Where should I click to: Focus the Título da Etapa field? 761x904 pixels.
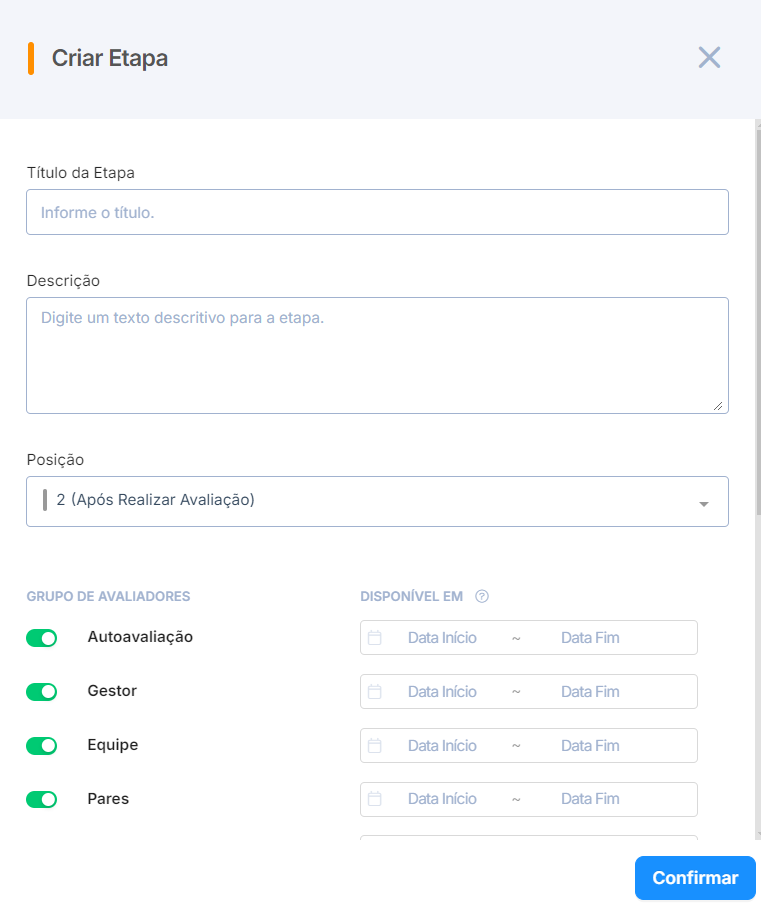point(377,212)
